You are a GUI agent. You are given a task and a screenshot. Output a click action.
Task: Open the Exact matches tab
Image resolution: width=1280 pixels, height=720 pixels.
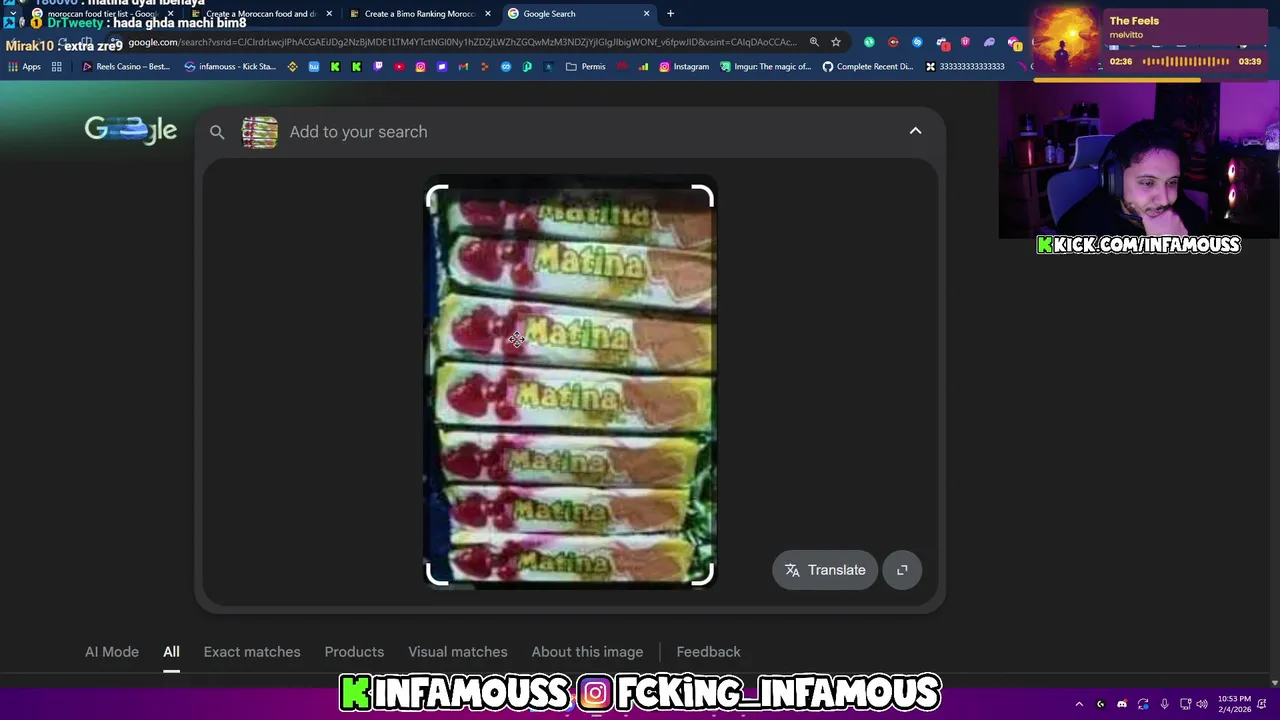tap(252, 652)
